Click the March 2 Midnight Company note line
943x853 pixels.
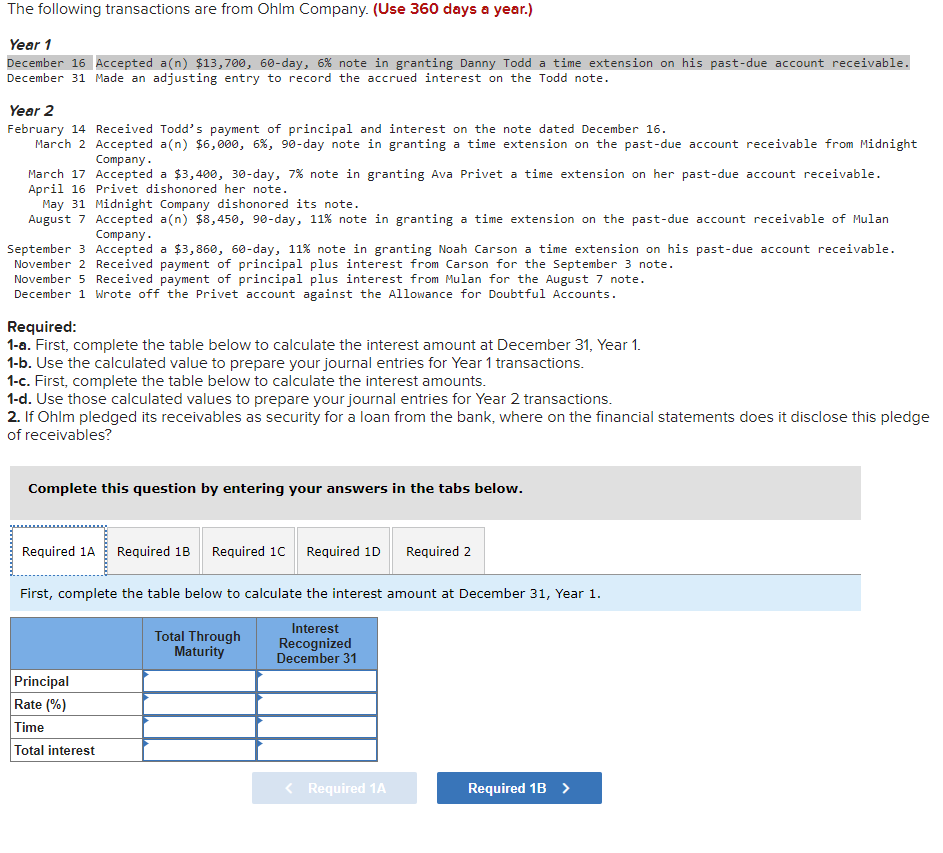[x=476, y=152]
